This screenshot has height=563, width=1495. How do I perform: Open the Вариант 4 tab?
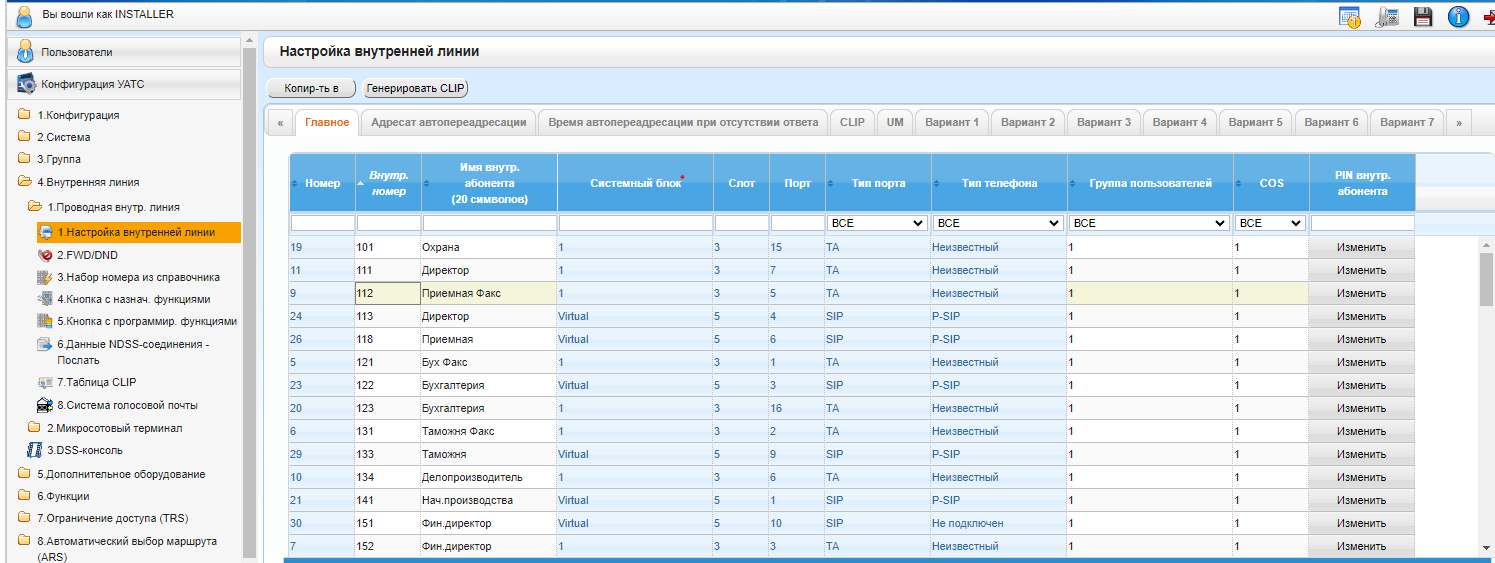1179,122
